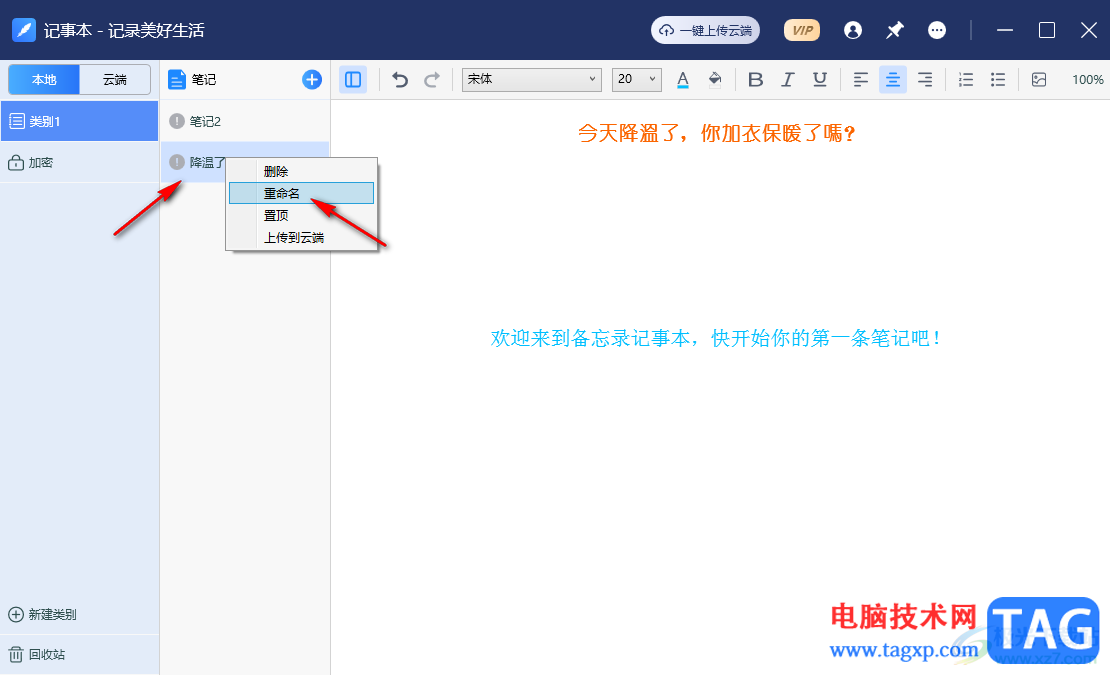The height and width of the screenshot is (675, 1110).
Task: Align text to the left
Action: click(860, 79)
